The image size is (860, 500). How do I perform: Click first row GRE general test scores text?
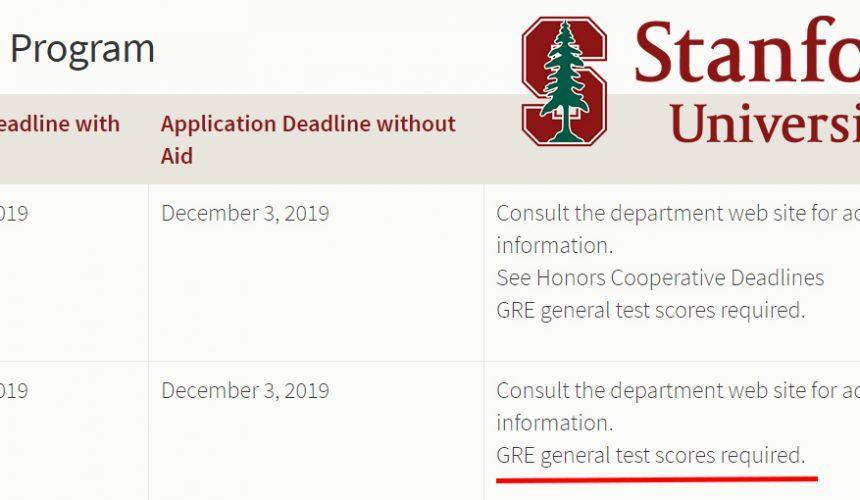pos(650,310)
